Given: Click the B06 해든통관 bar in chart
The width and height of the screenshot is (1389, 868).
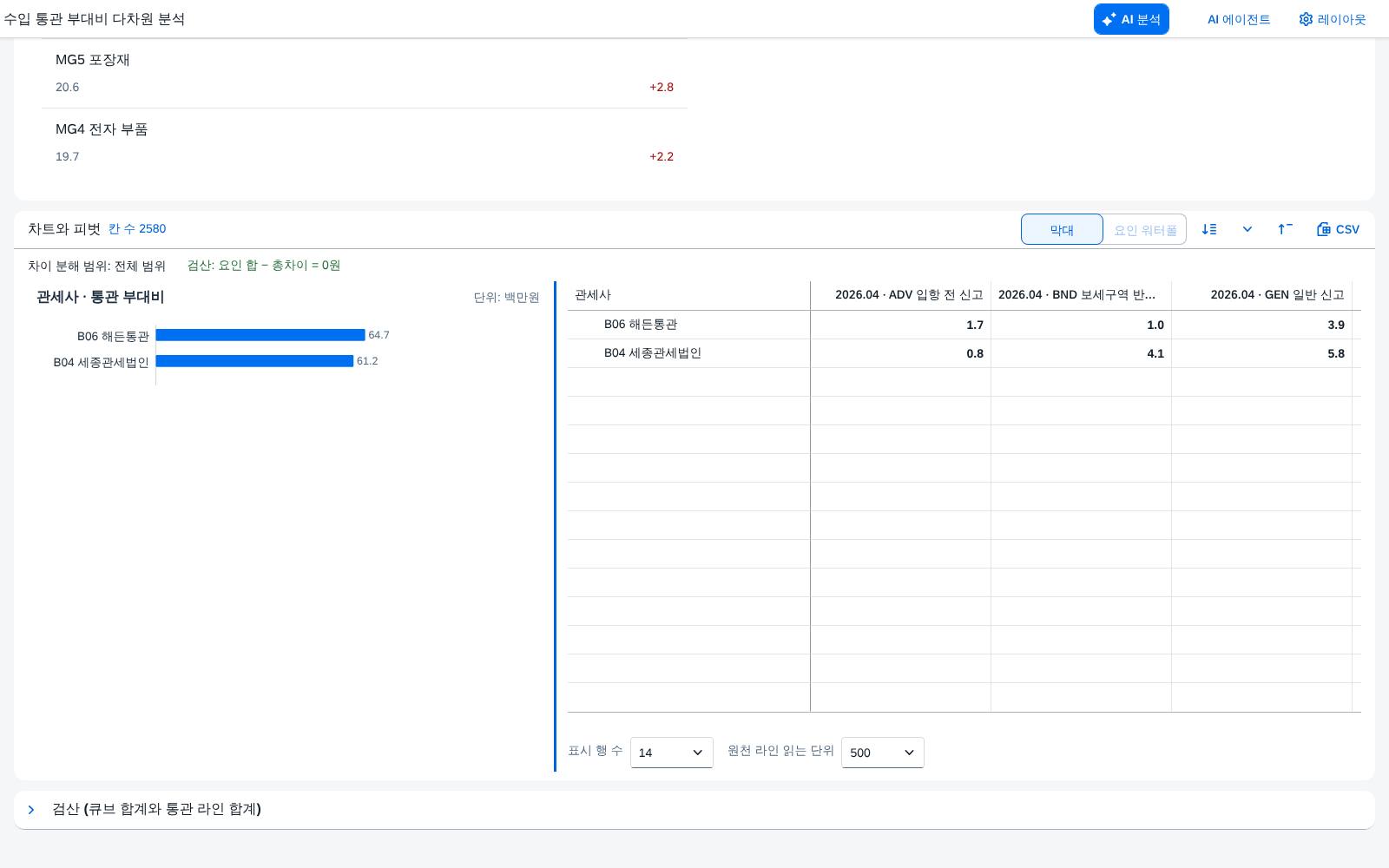Looking at the screenshot, I should [260, 335].
